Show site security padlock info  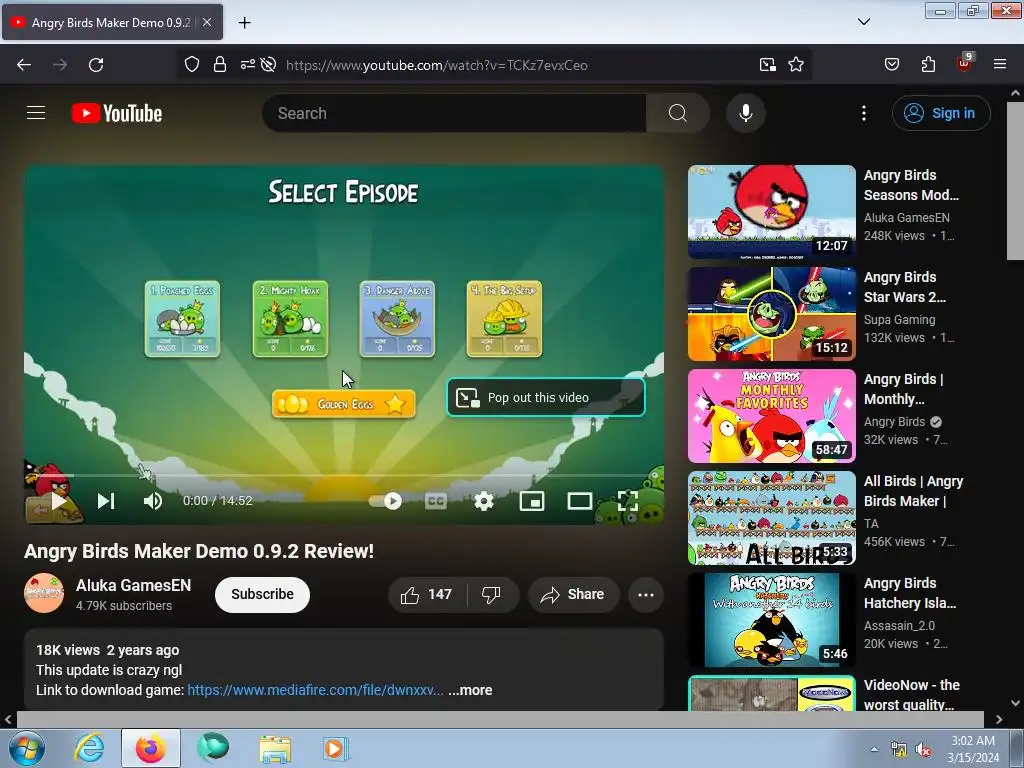pos(220,65)
